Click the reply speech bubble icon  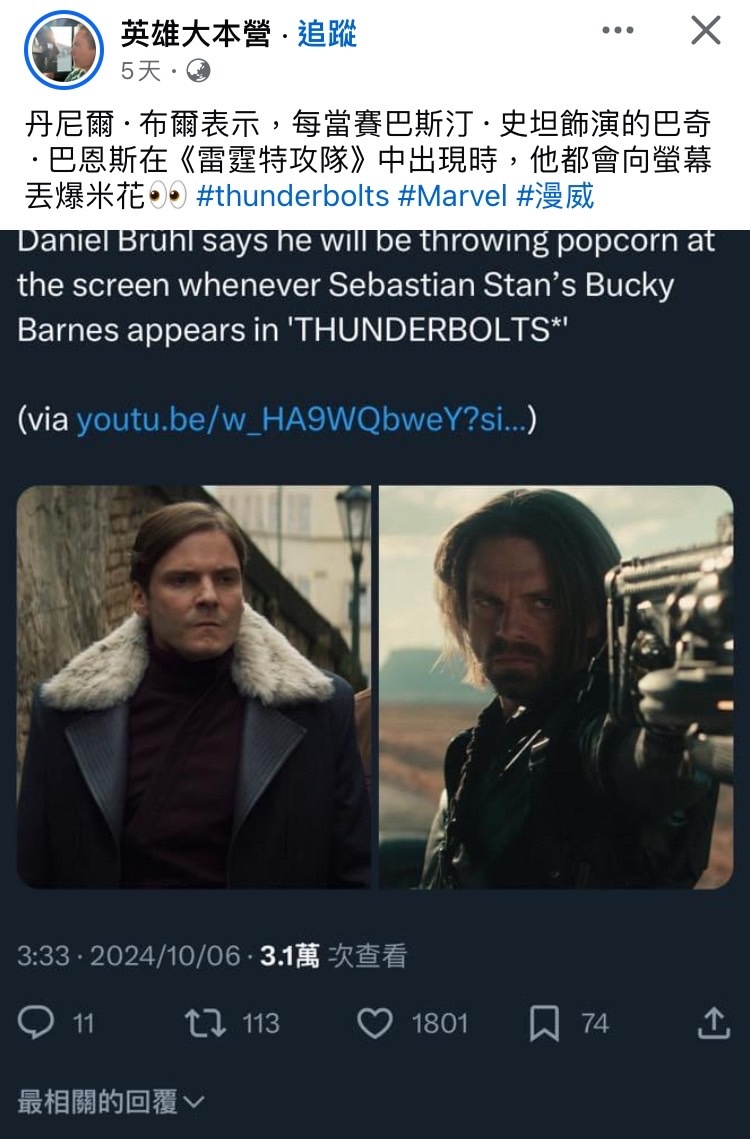36,1023
